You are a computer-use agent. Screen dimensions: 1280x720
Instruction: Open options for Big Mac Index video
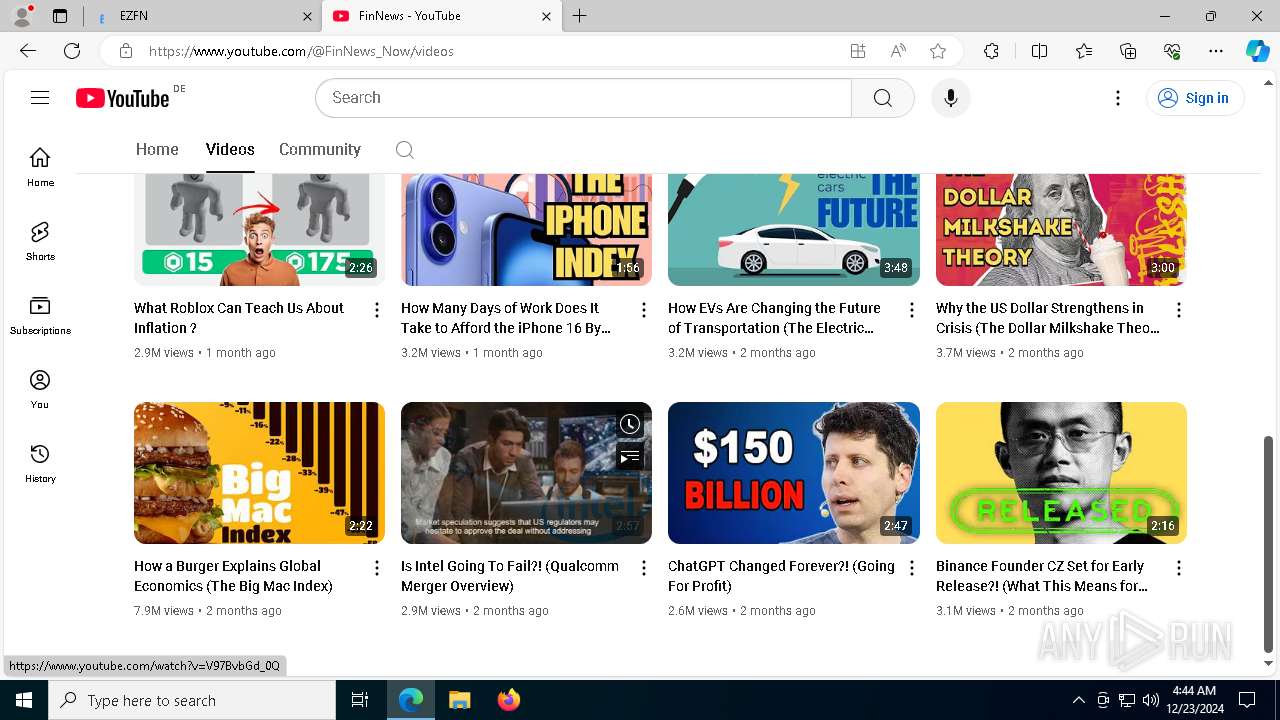377,568
